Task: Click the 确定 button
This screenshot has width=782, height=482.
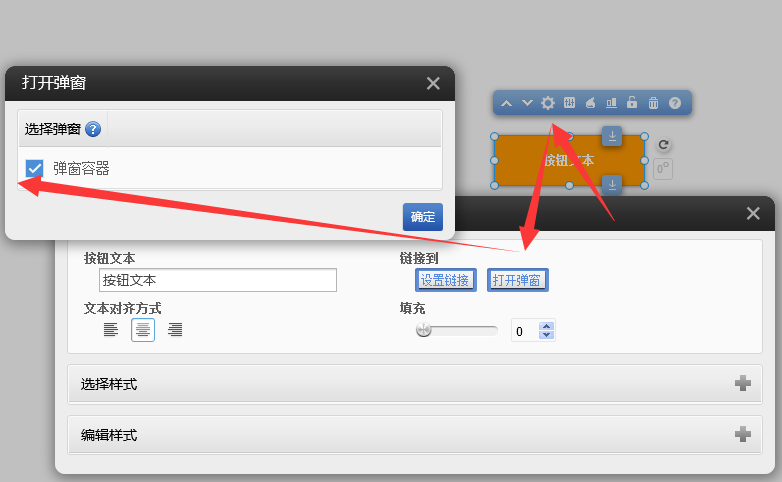Action: (x=422, y=217)
